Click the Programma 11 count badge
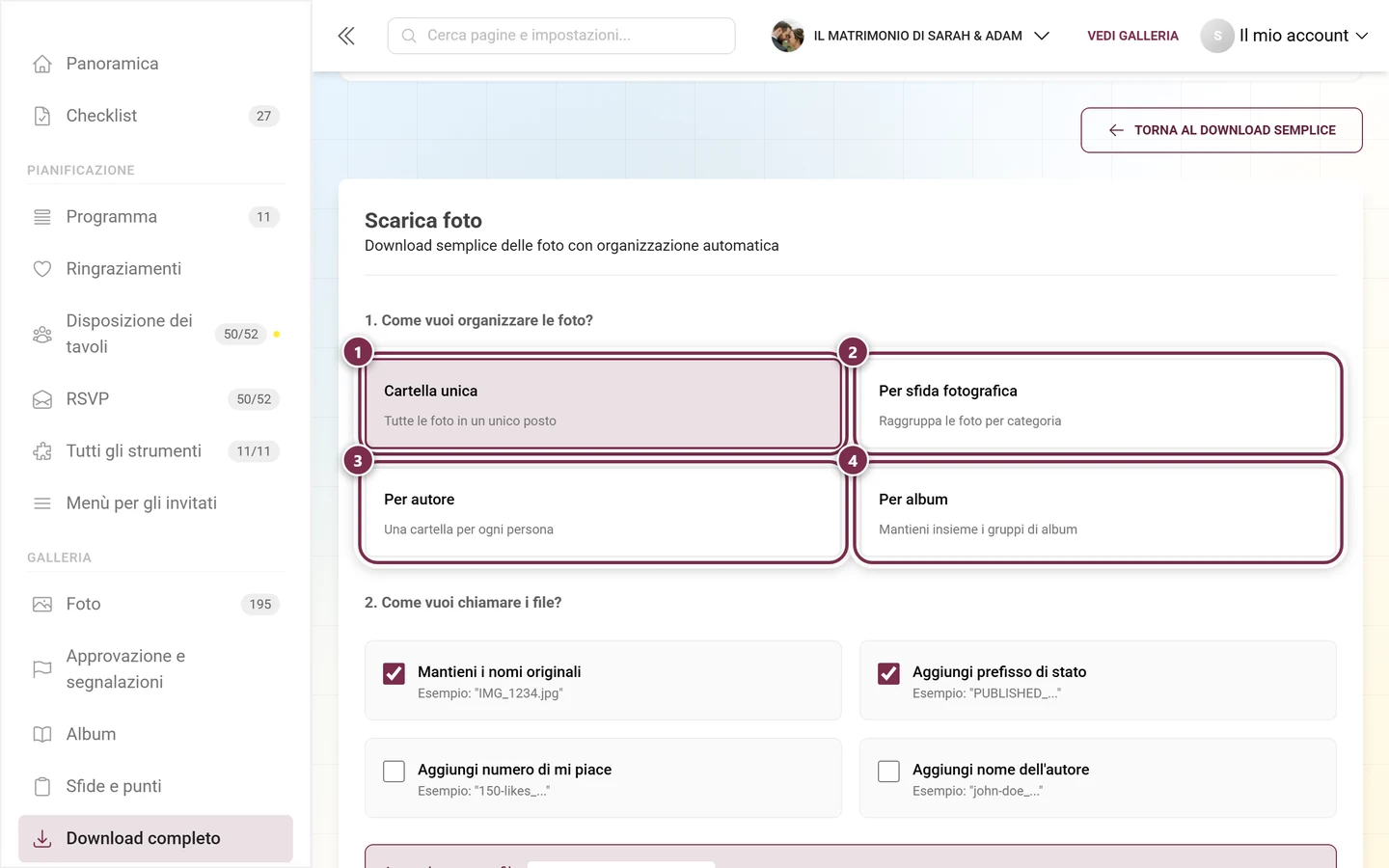Screen dimensions: 1389x868 point(263,217)
